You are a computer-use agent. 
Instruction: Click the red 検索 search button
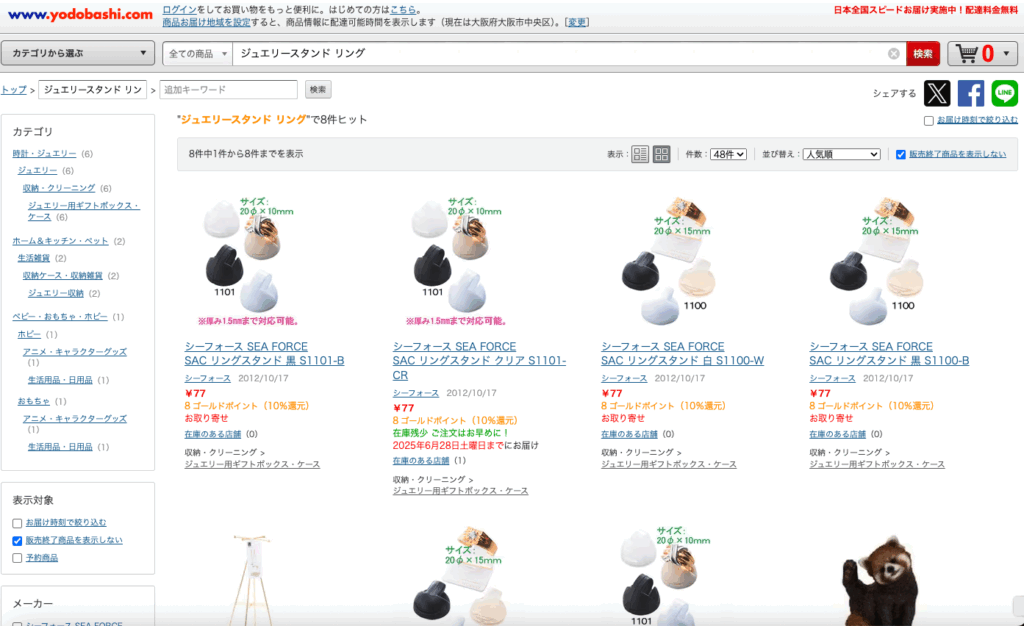923,54
